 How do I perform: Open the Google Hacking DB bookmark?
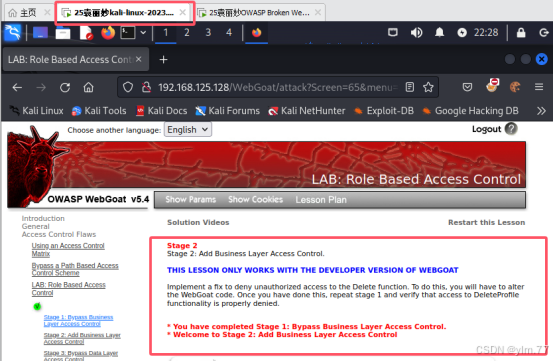click(x=470, y=111)
